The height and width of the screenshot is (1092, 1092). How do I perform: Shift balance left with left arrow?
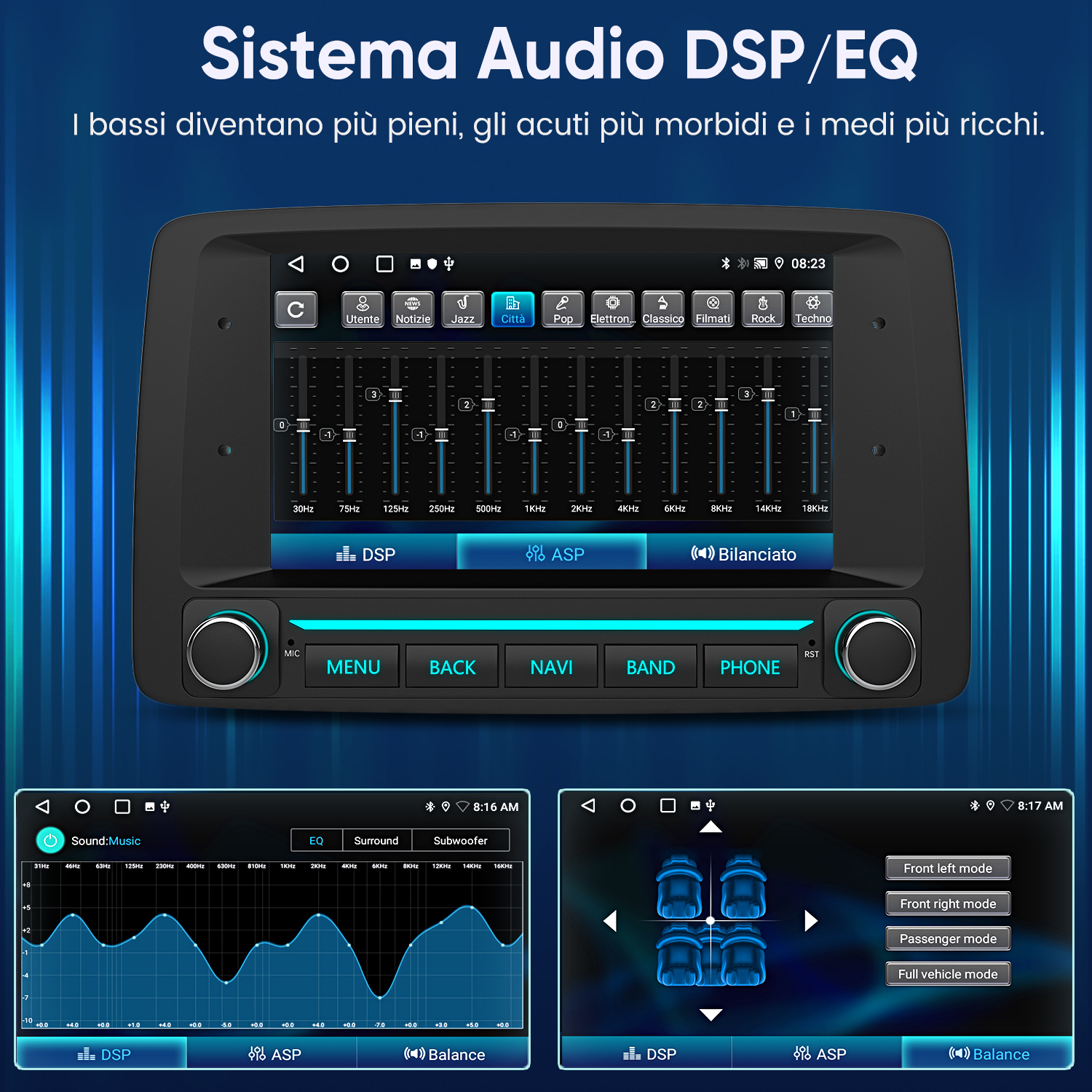point(610,921)
